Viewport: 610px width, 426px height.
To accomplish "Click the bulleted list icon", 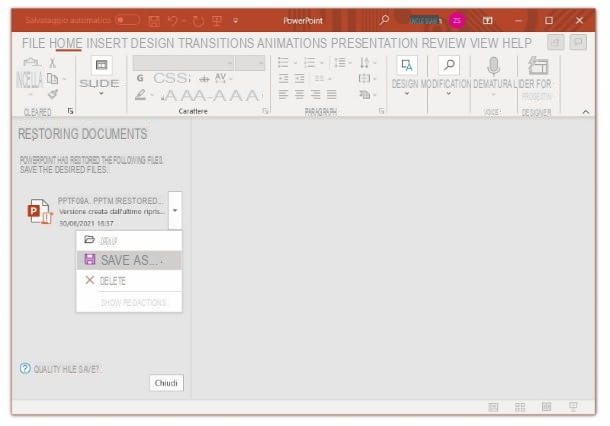I will (x=283, y=62).
